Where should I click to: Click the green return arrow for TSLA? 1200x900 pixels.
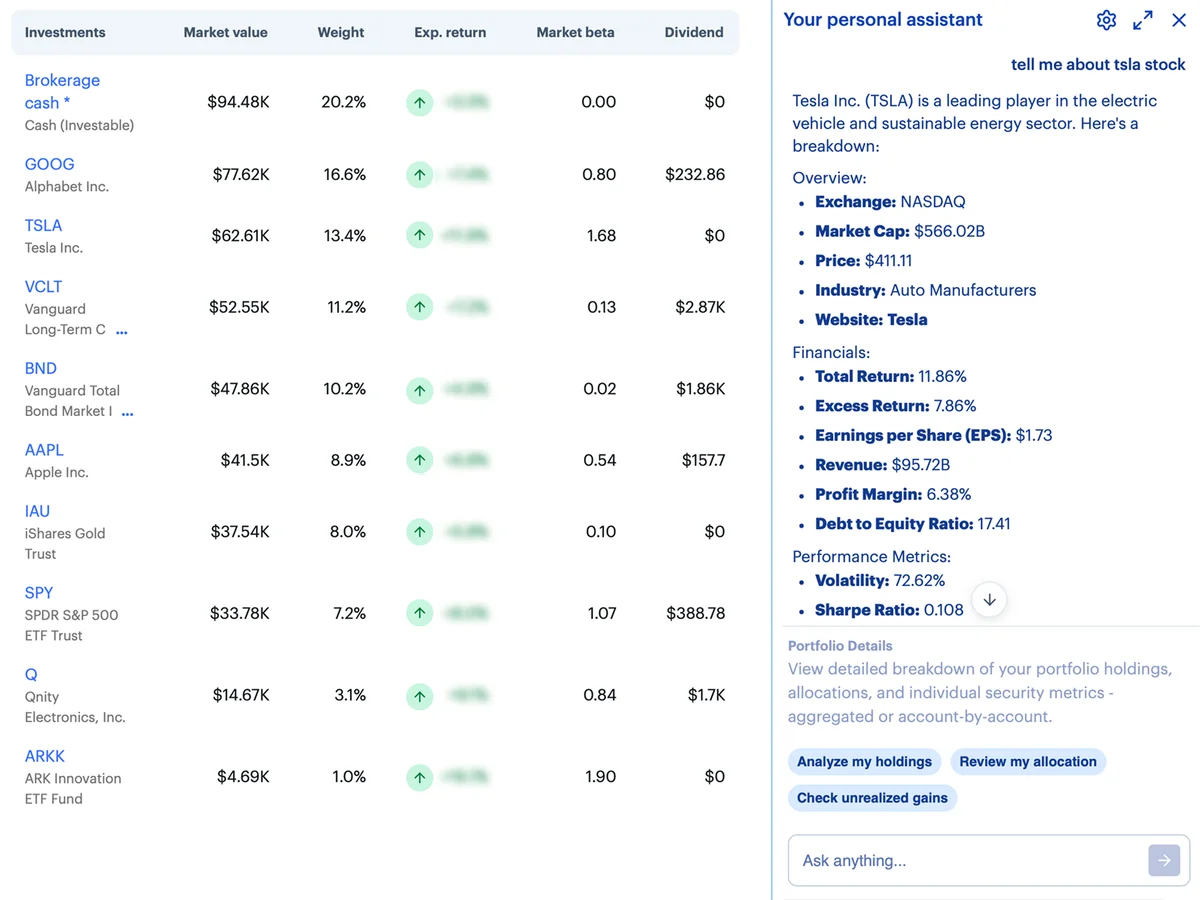click(419, 236)
